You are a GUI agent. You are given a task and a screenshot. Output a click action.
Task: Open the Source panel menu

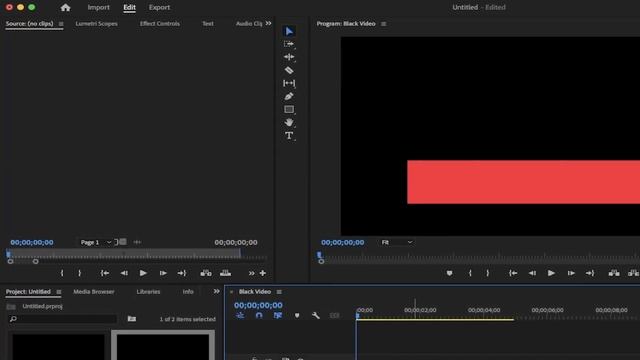tap(61, 24)
